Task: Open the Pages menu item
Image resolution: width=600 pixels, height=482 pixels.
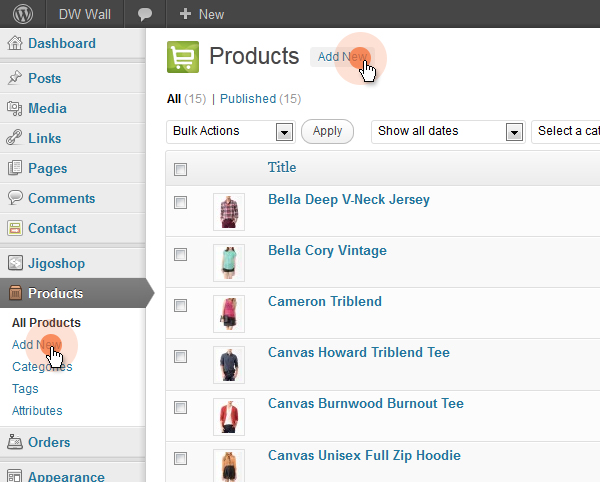Action: [x=48, y=168]
